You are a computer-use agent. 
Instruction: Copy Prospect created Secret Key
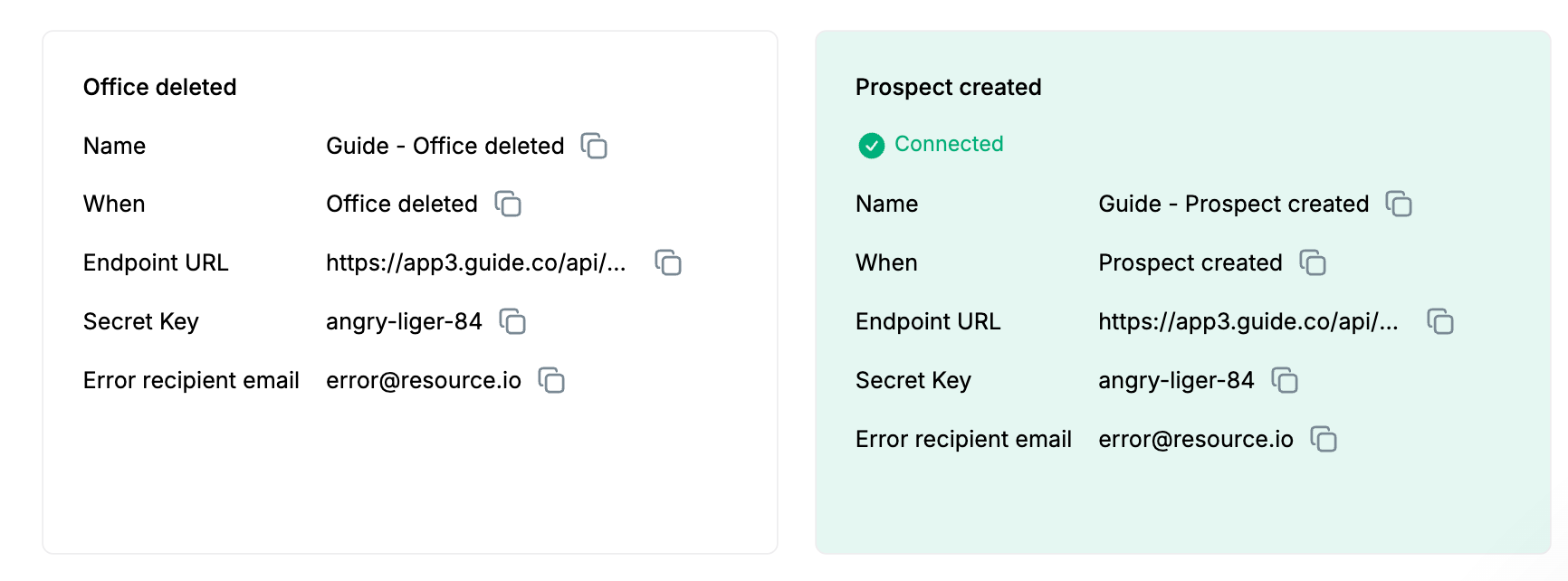point(1285,380)
